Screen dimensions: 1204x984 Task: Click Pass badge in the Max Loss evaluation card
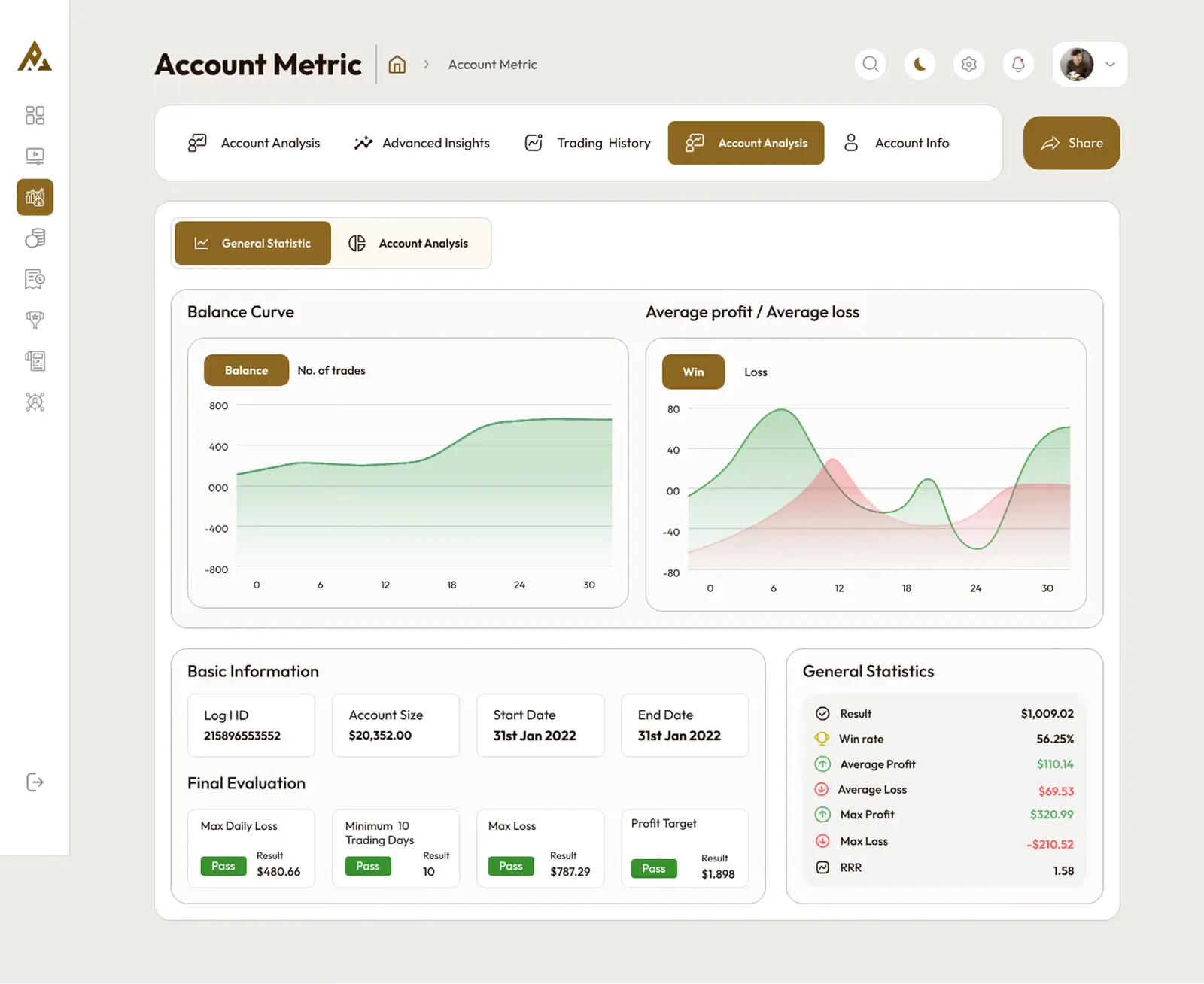coord(511,866)
